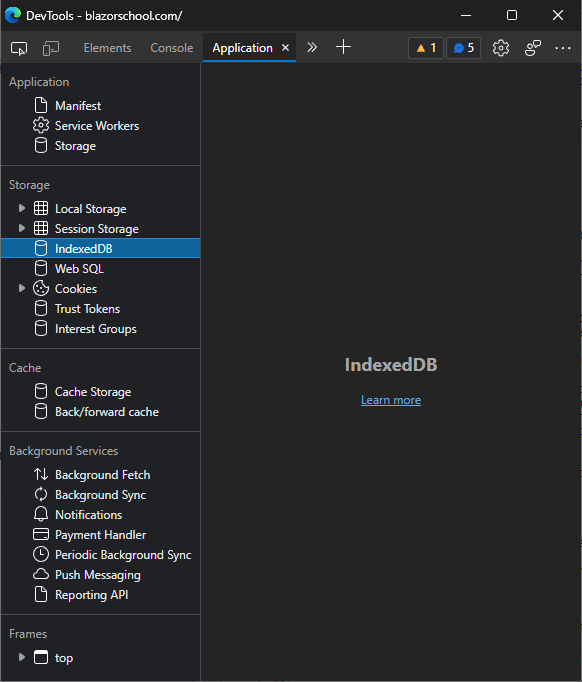This screenshot has height=682, width=582.
Task: Open DevTools settings gear
Action: [x=501, y=48]
